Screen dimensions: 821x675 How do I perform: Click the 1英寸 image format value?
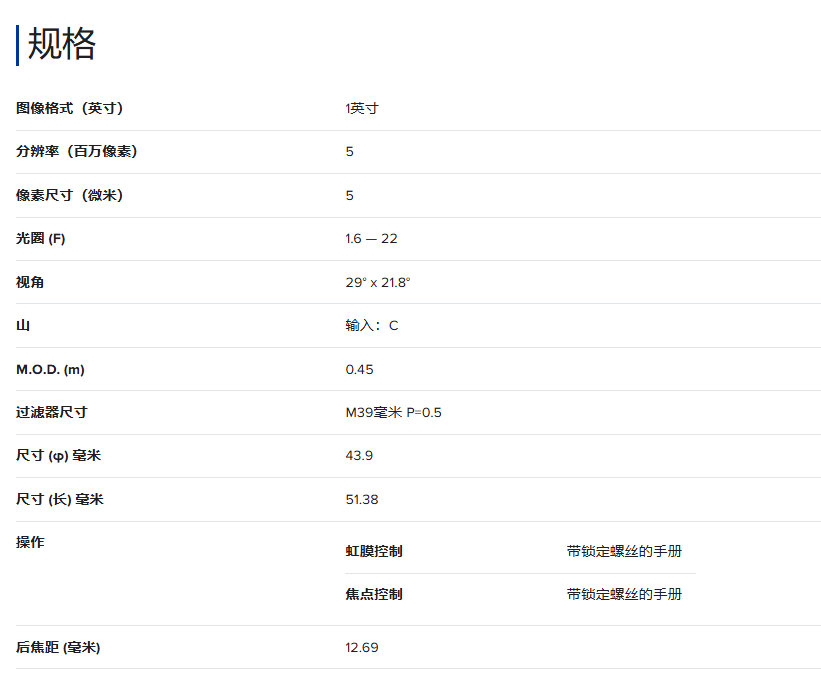click(x=362, y=108)
